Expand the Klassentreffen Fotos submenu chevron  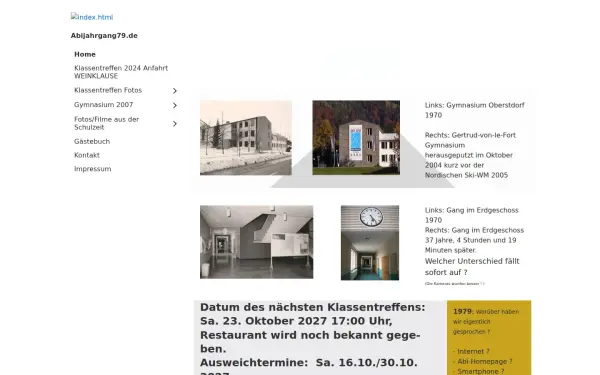(174, 91)
